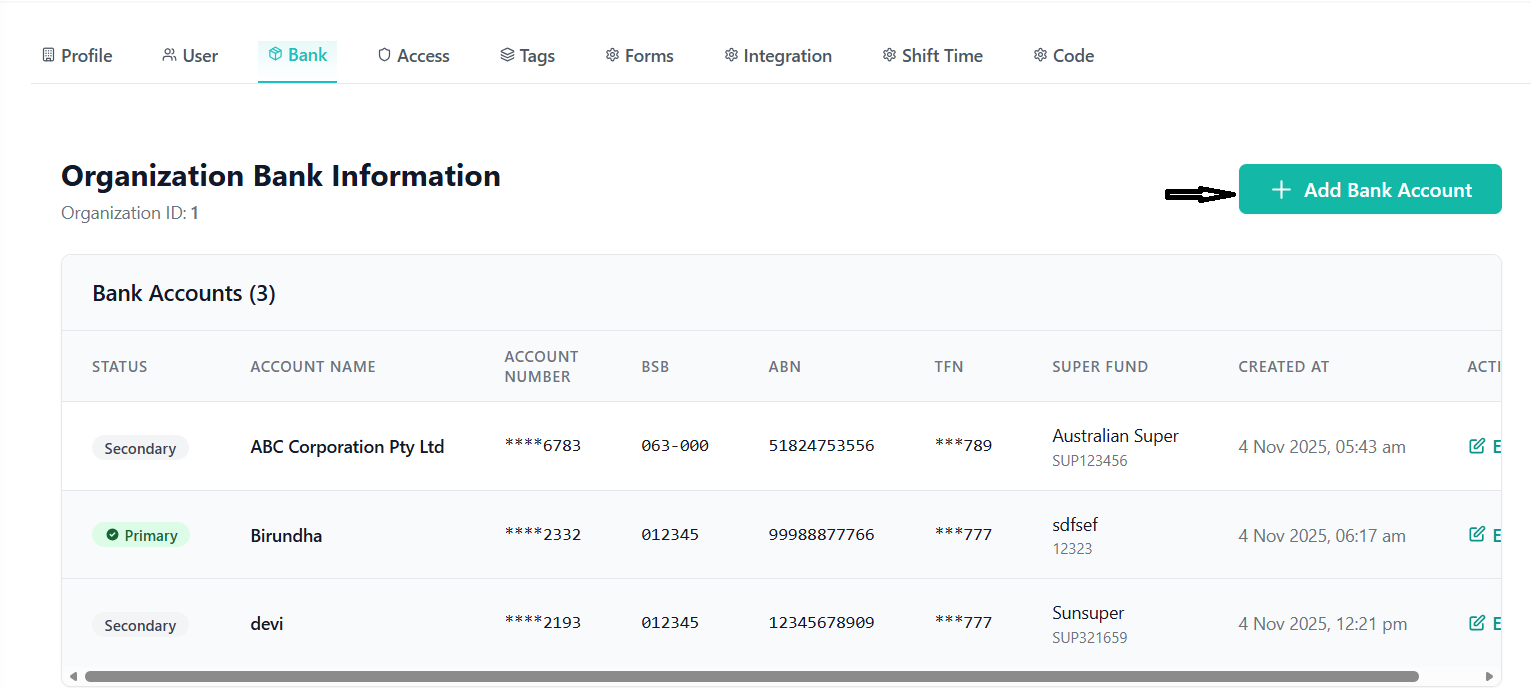
Task: Open the Forms tab
Action: click(639, 56)
